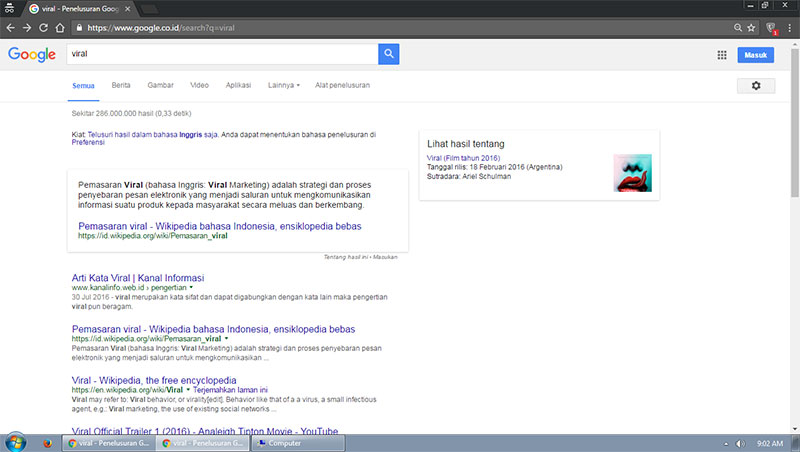Viewport: 800px width, 452px height.
Task: Switch to first 'viral - Penelusuran G...' taskbar window
Action: click(108, 443)
